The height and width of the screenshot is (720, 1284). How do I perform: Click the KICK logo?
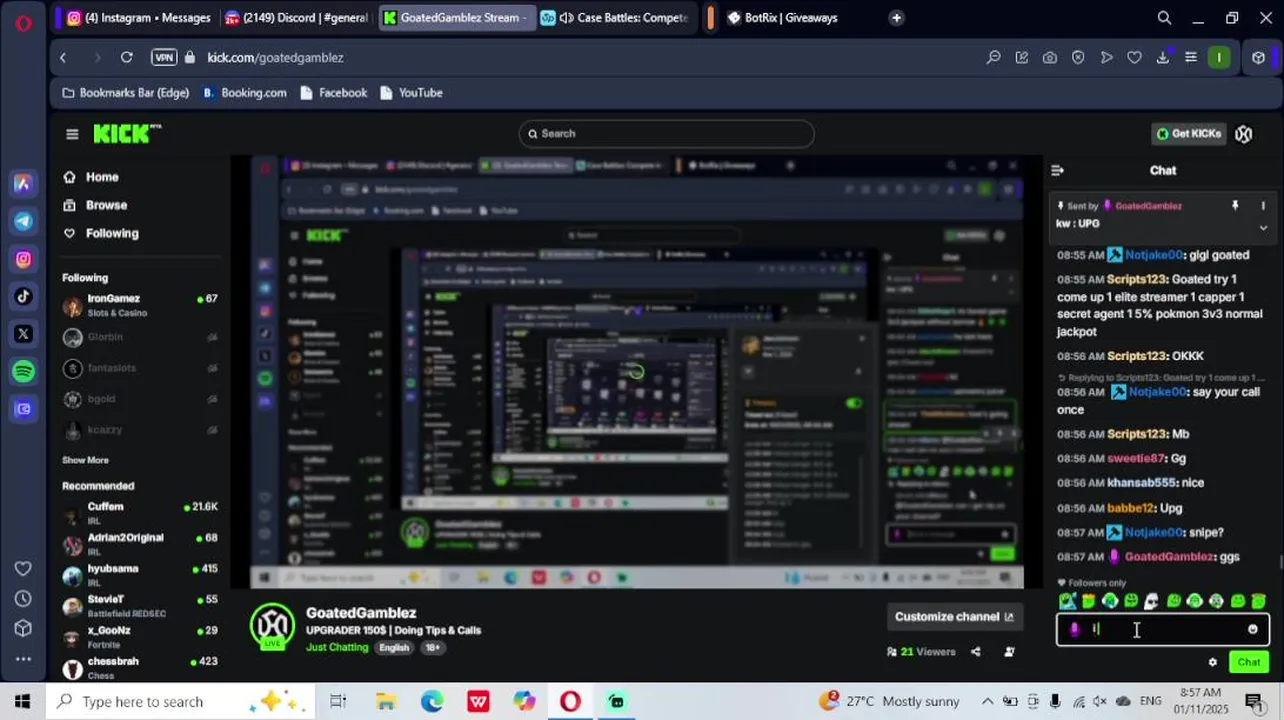click(x=127, y=133)
